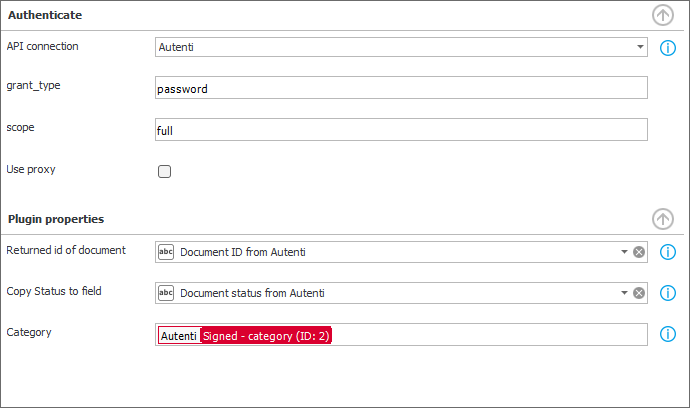Click the Authenticate section header
The height and width of the screenshot is (408, 690).
pyautogui.click(x=45, y=15)
